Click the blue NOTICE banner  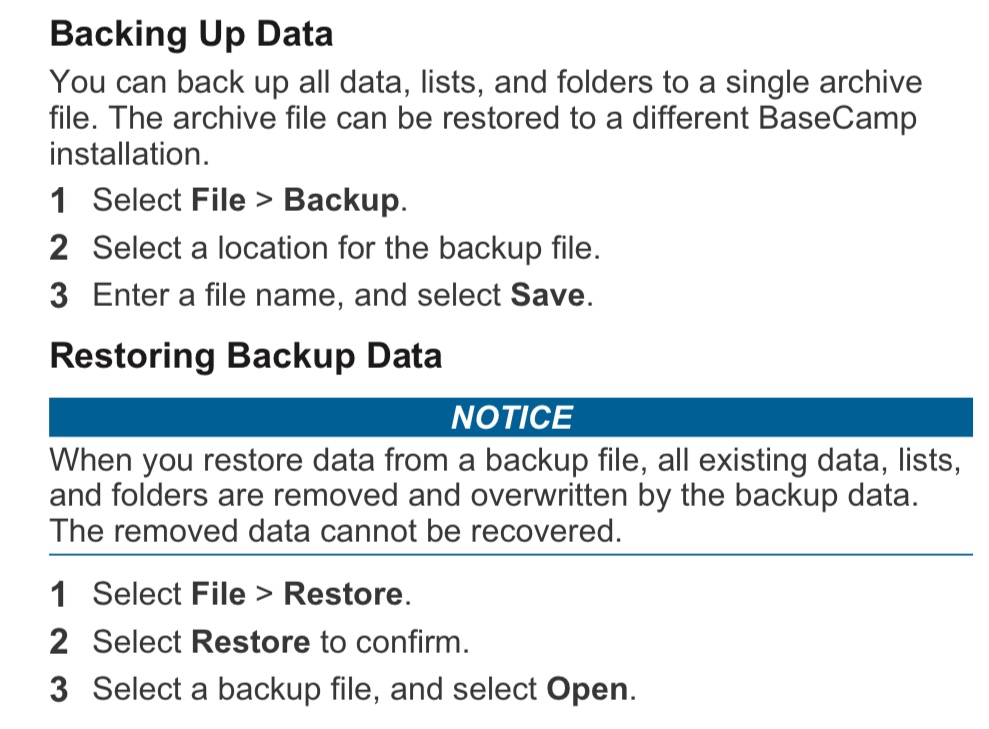tap(511, 417)
